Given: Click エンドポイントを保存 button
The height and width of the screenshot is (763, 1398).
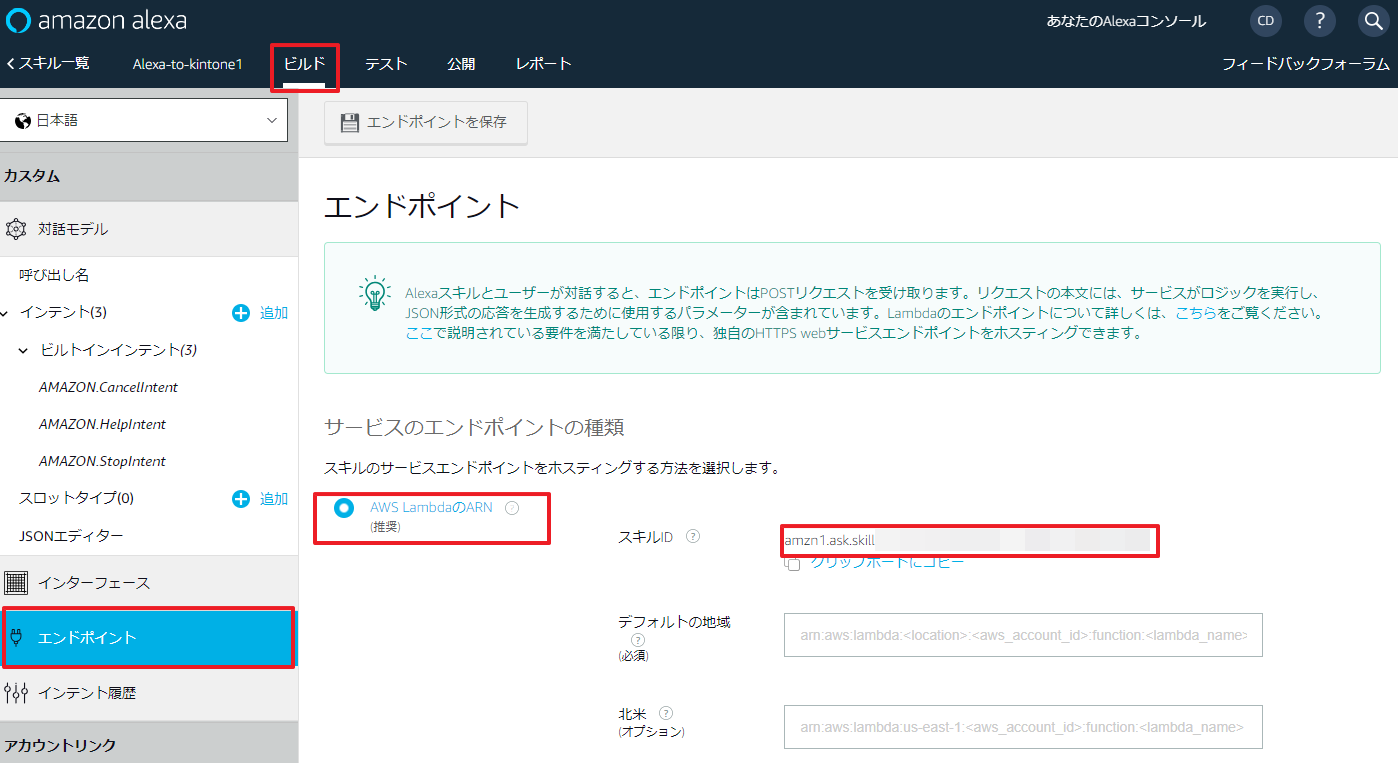Looking at the screenshot, I should point(426,122).
